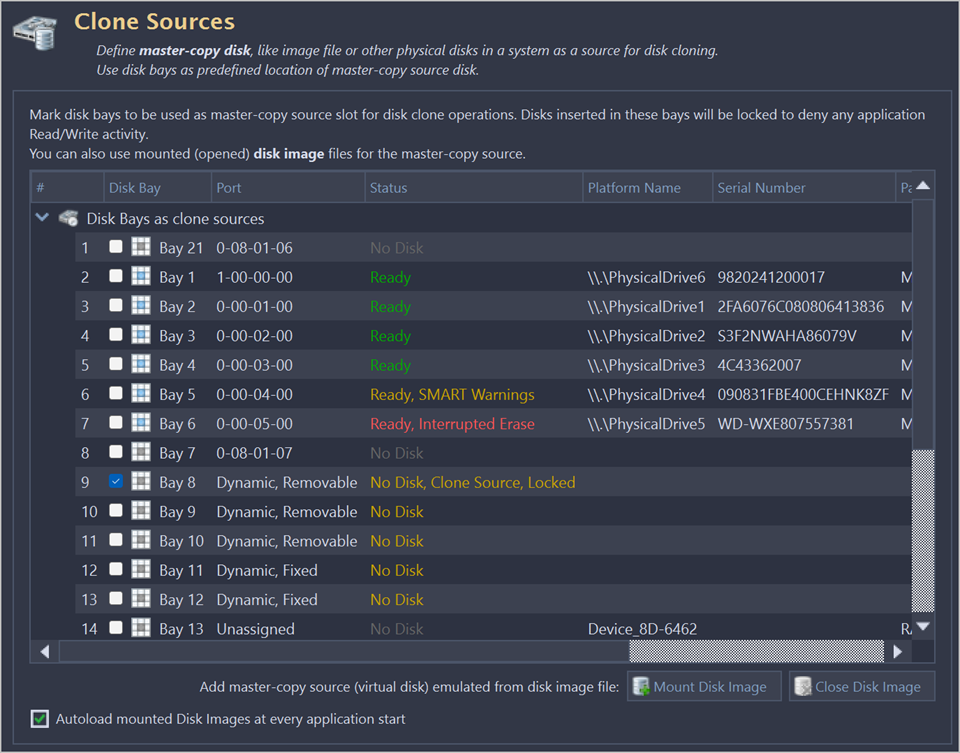Click the disk bay icon for Bay 1
The height and width of the screenshot is (753, 960).
click(x=141, y=277)
